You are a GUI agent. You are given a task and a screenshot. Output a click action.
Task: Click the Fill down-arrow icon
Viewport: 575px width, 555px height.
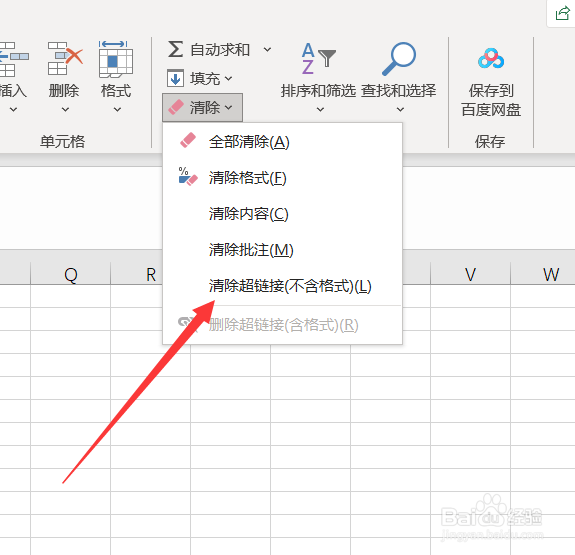point(175,78)
